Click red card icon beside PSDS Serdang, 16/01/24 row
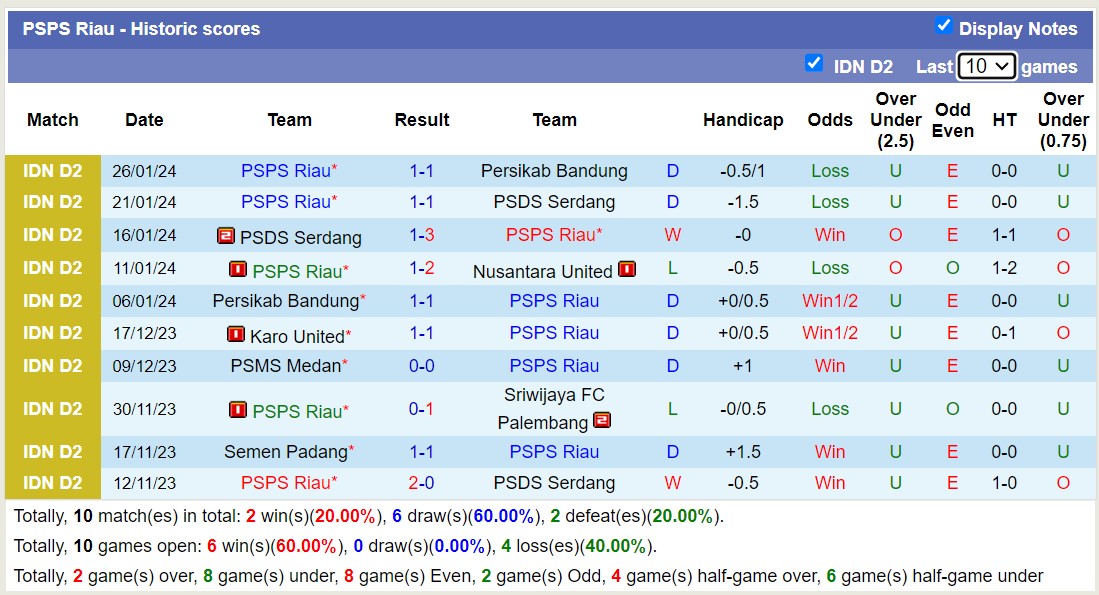The image size is (1099, 595). pos(226,237)
